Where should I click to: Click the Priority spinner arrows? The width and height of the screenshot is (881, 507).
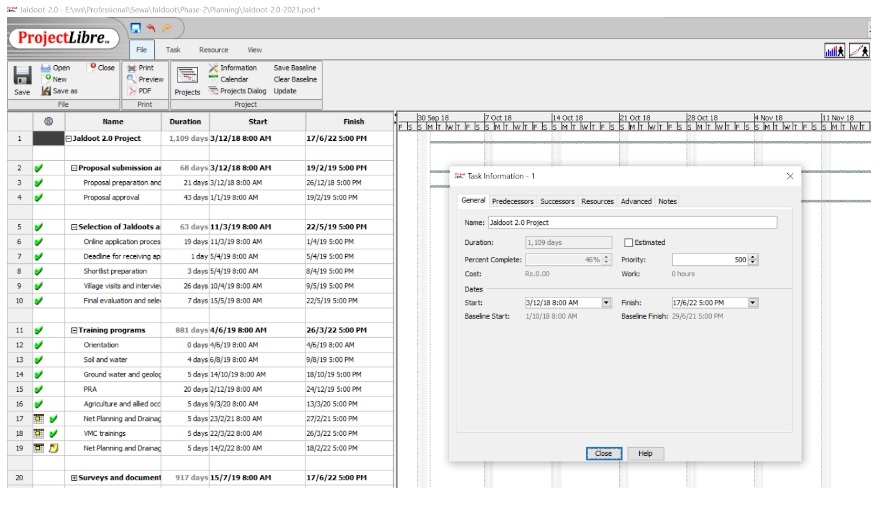[x=753, y=260]
